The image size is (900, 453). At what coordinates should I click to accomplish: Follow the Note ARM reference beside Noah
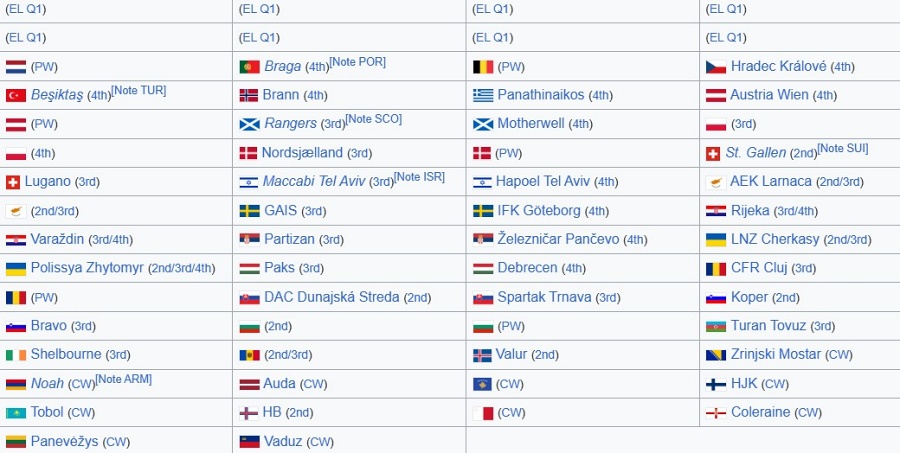tap(123, 379)
